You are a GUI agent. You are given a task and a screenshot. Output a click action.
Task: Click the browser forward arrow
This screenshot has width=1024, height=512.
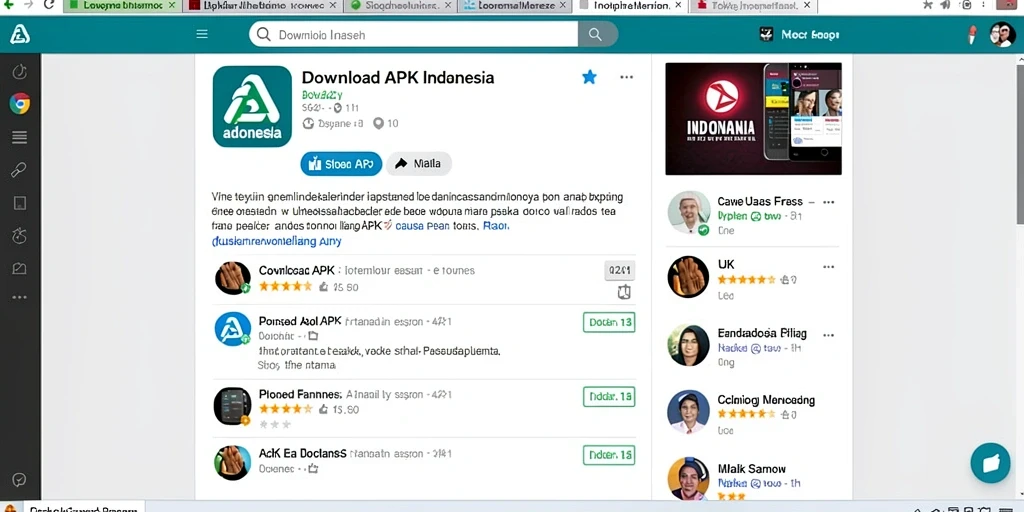27,5
